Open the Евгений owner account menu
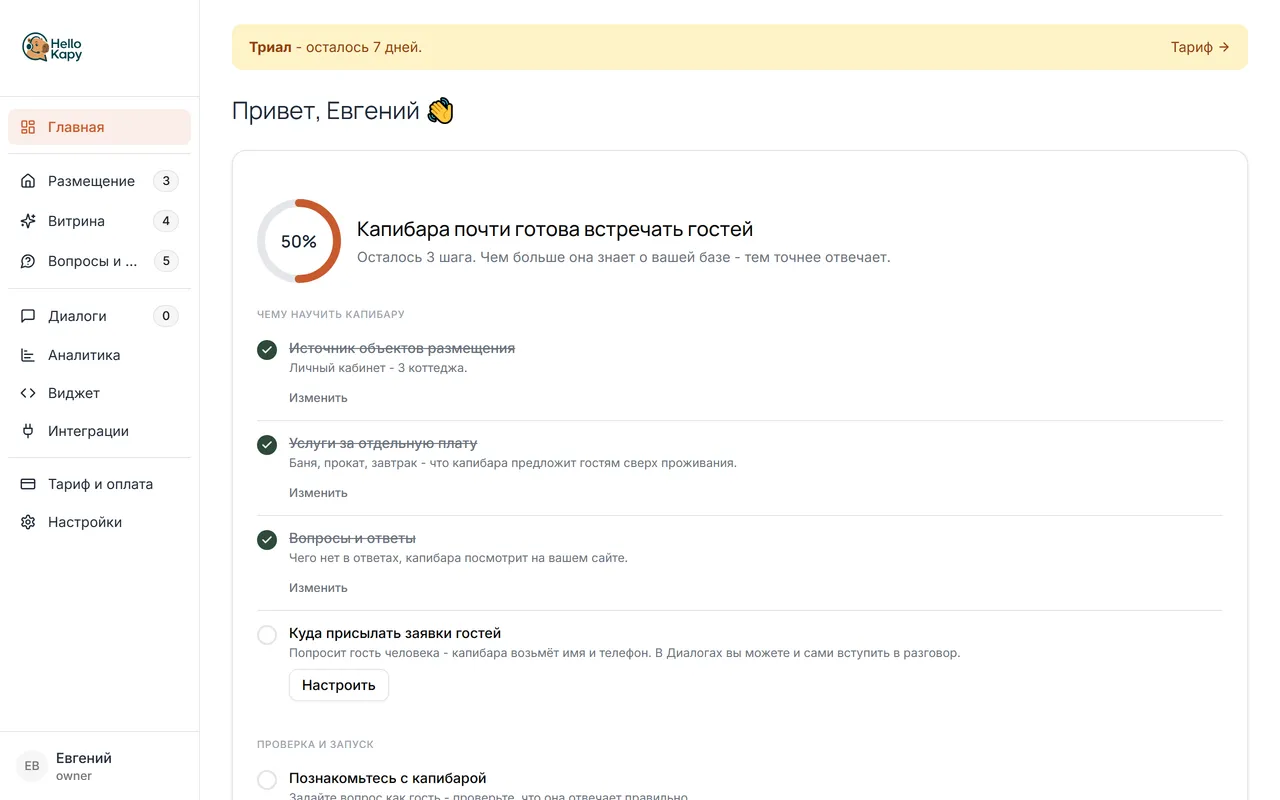 point(99,766)
